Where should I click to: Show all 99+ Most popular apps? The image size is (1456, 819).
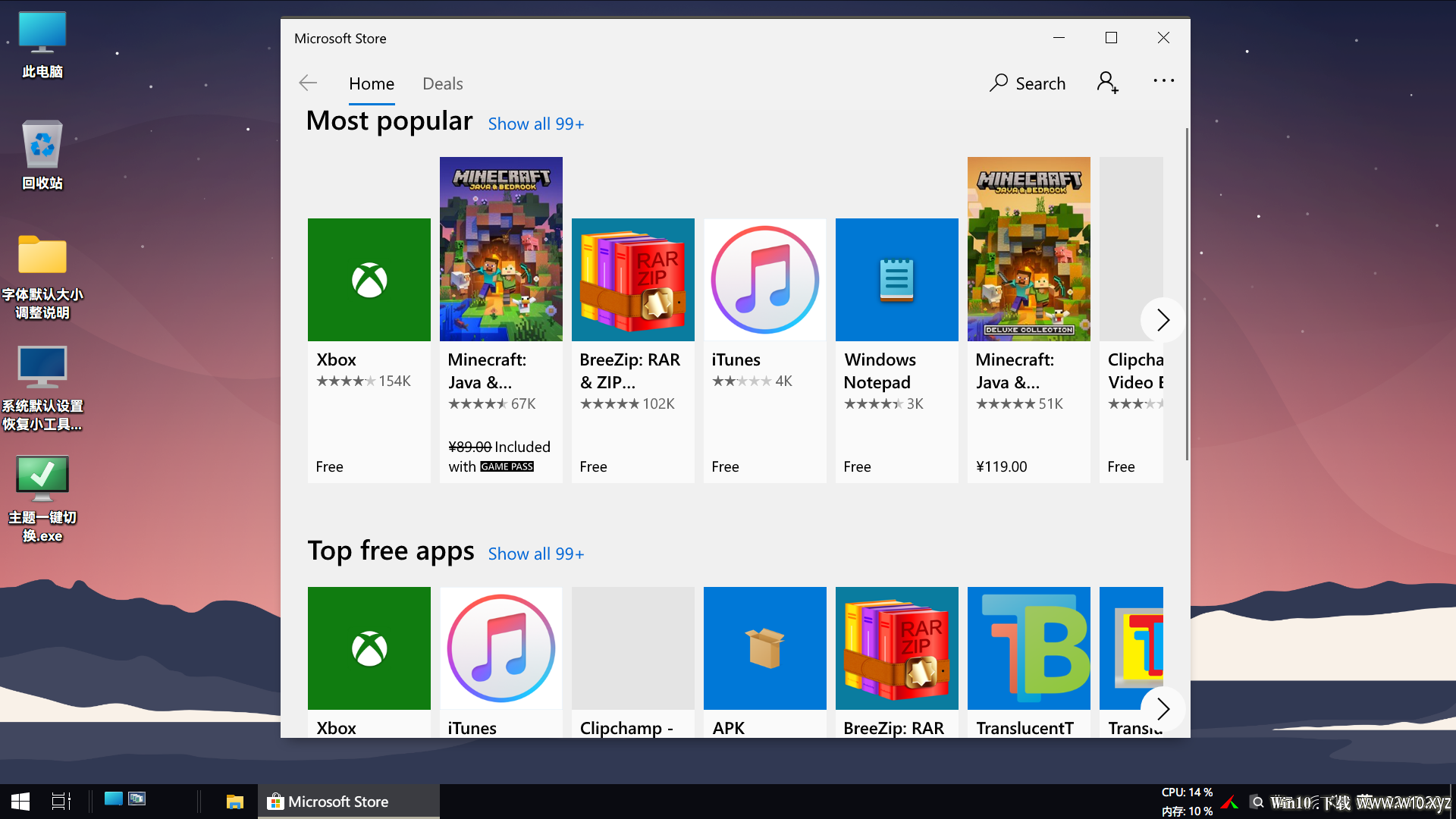coord(536,124)
